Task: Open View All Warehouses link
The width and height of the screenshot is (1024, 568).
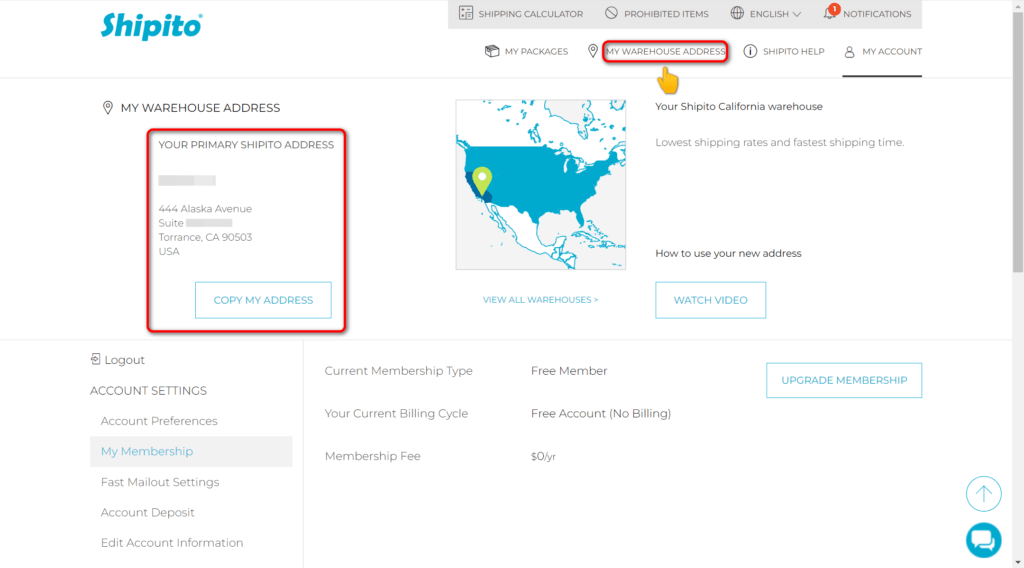Action: click(x=540, y=300)
